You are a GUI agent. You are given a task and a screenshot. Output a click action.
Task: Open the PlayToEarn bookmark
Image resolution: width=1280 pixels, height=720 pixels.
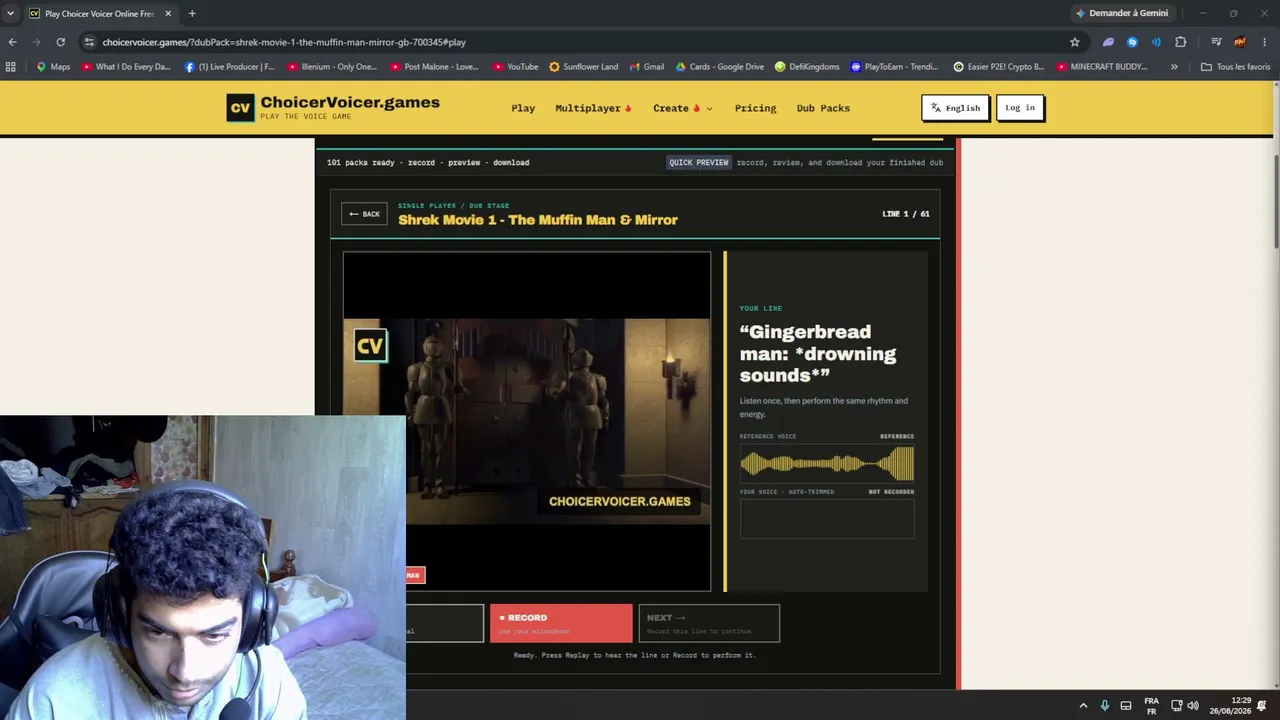894,67
